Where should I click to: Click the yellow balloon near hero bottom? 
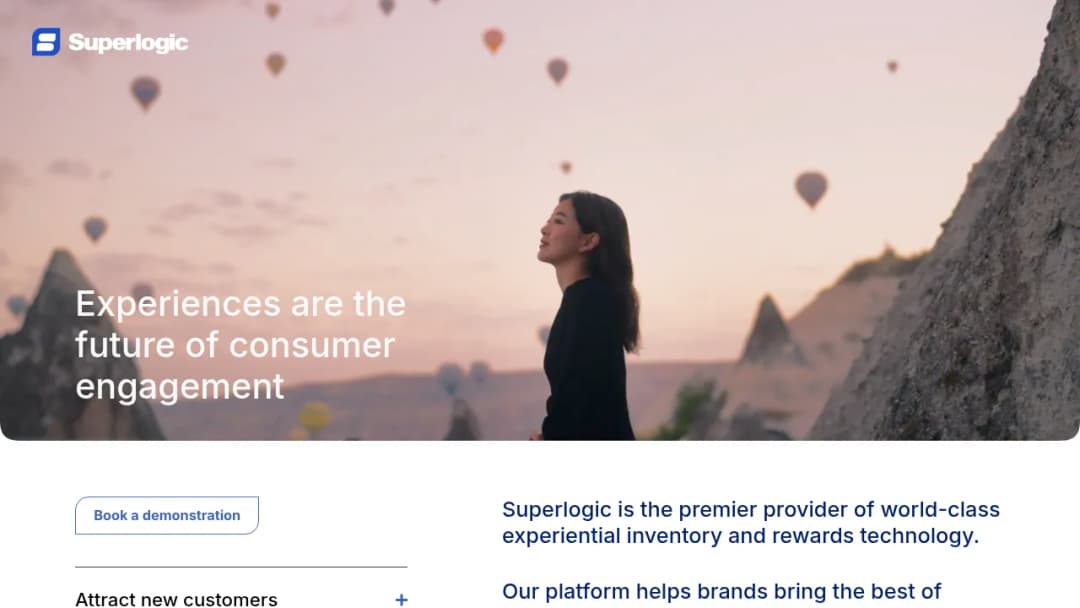[x=315, y=417]
